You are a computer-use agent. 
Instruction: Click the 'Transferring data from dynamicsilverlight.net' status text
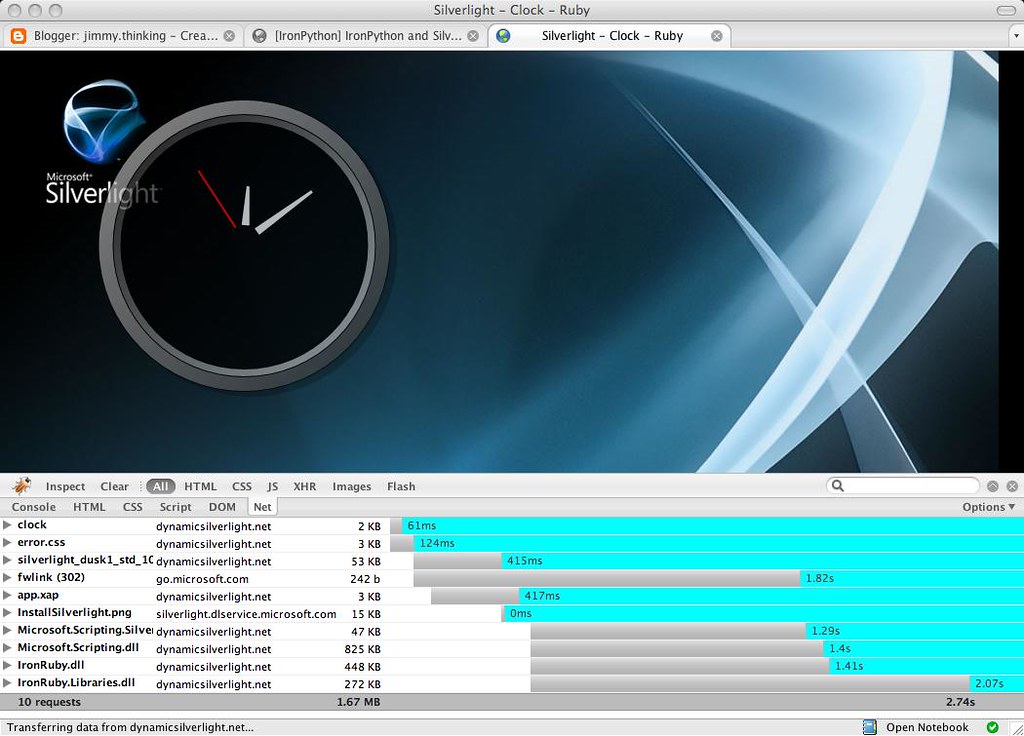click(130, 728)
